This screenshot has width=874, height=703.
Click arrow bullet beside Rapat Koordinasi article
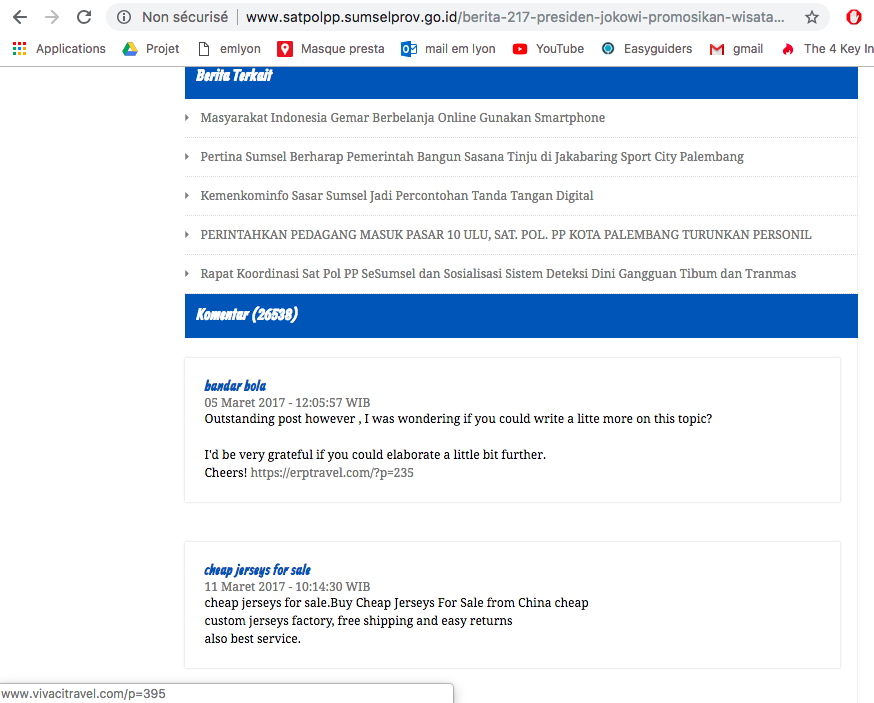pos(187,274)
